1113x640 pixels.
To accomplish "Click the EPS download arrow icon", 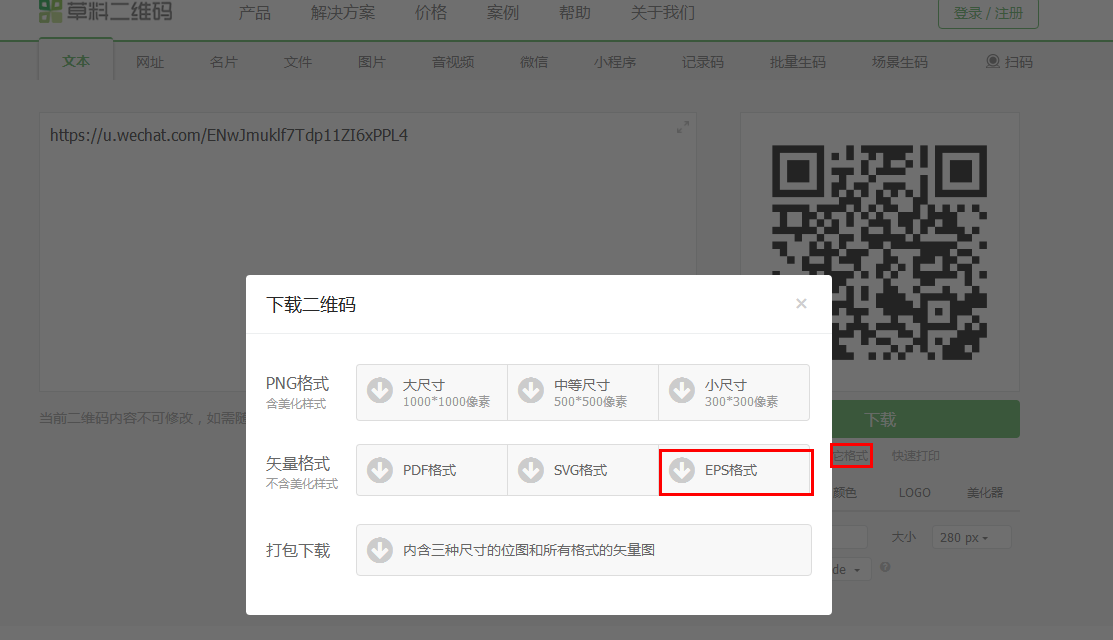I will coord(682,470).
